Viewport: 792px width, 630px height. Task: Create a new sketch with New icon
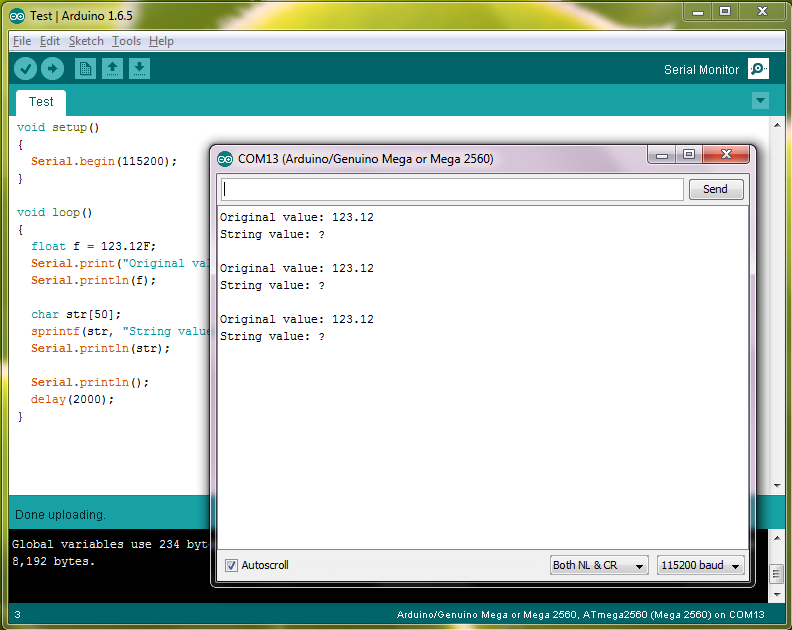[x=85, y=69]
